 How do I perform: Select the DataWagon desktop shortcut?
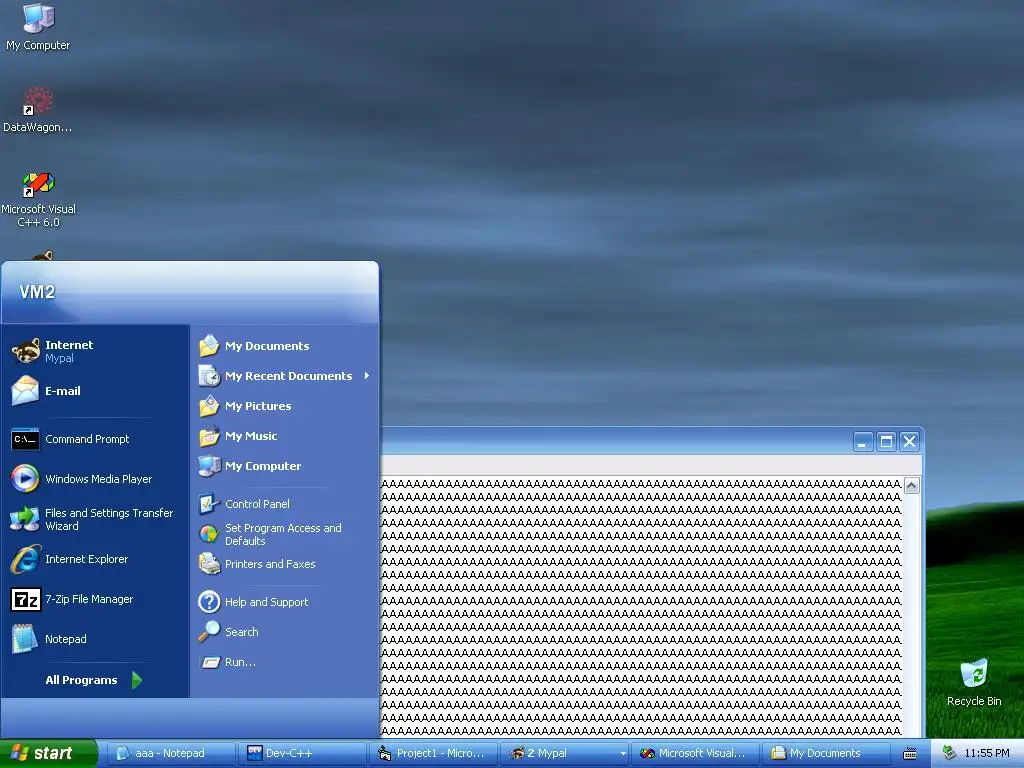click(x=38, y=110)
